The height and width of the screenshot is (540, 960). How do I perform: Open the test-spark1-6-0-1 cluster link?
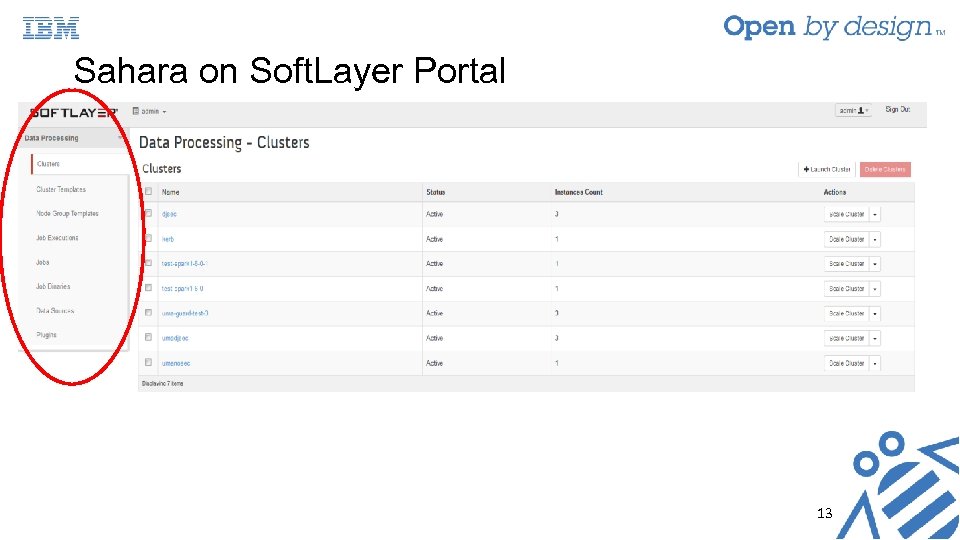(x=184, y=264)
